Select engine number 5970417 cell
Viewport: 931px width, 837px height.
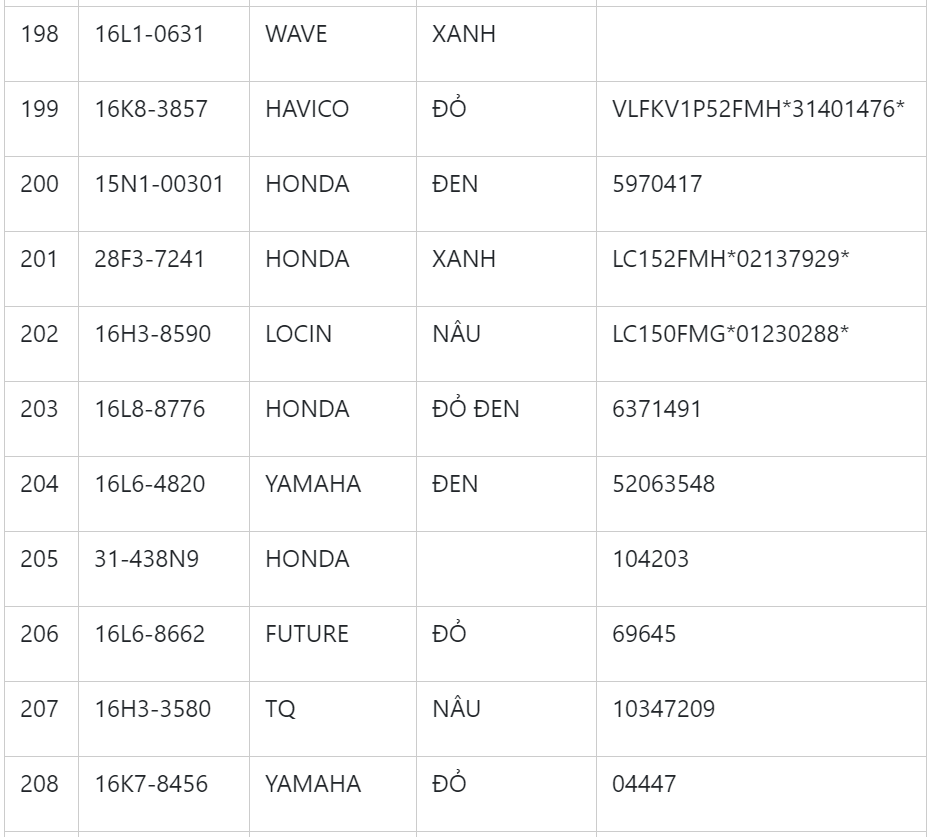click(x=657, y=185)
